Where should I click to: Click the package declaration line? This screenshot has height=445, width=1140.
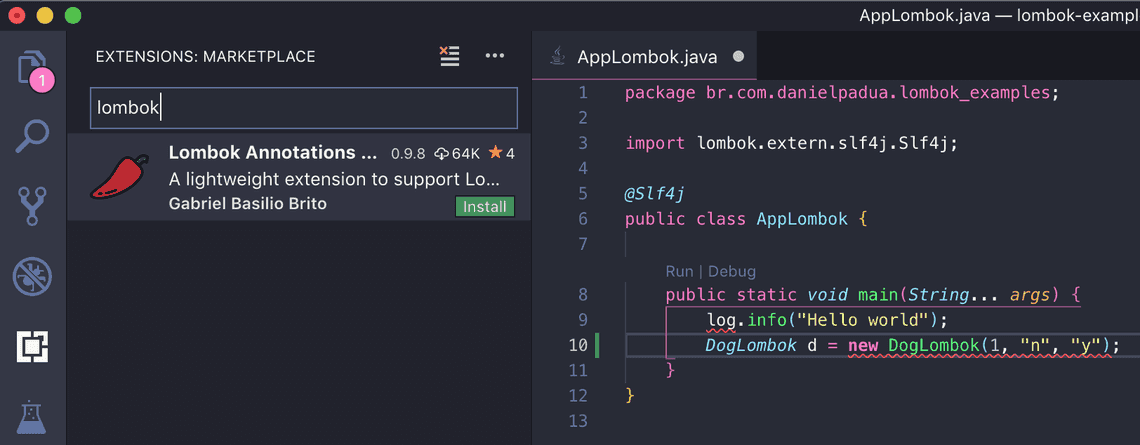point(843,94)
